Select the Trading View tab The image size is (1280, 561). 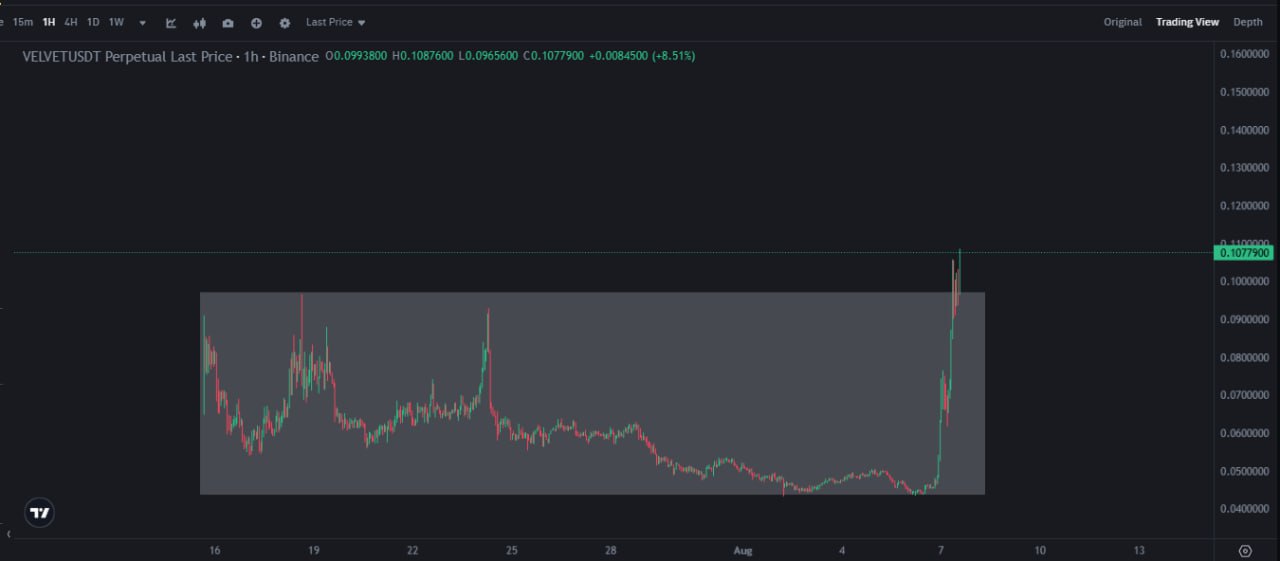[1187, 22]
